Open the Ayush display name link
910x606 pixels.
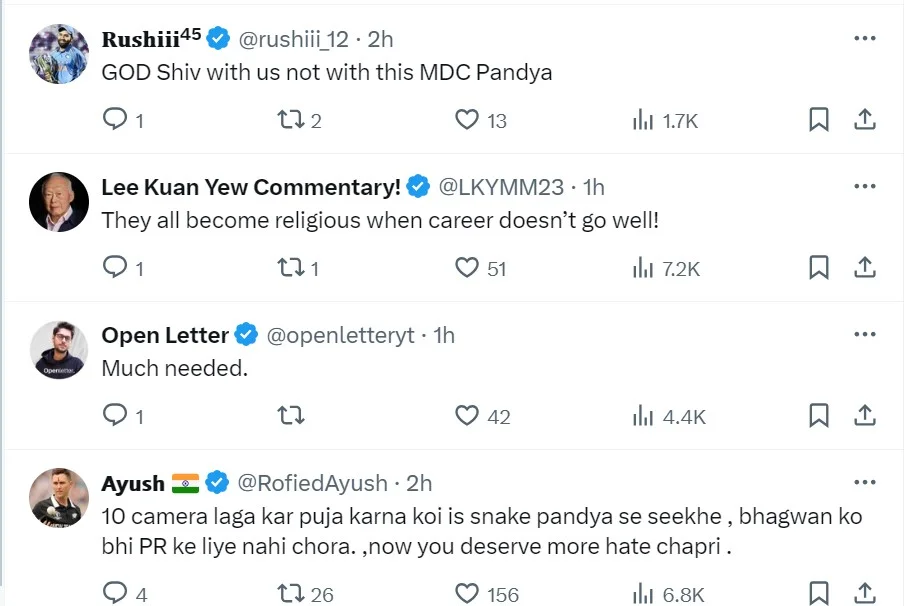click(133, 483)
